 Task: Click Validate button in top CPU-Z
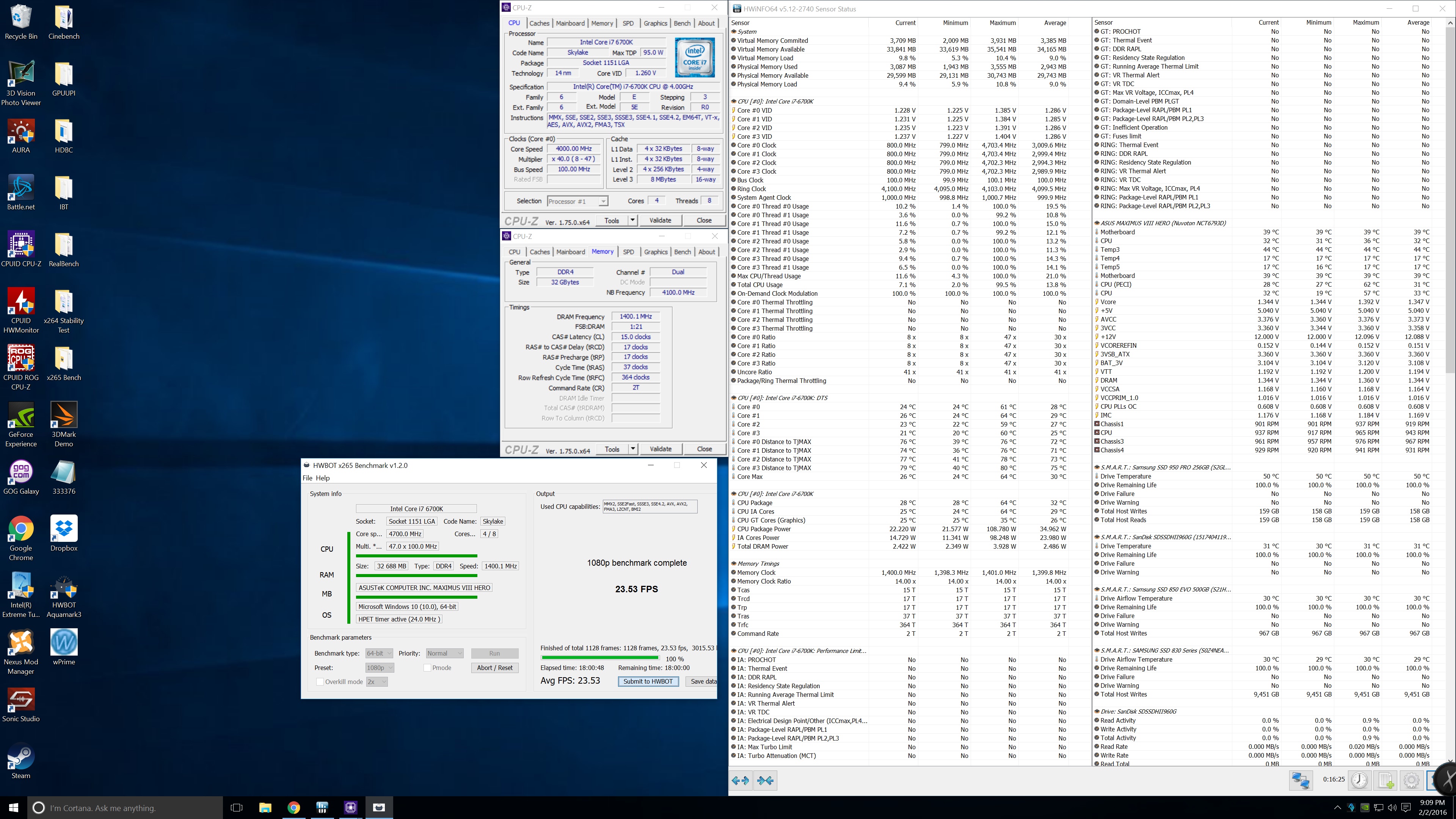coord(660,220)
